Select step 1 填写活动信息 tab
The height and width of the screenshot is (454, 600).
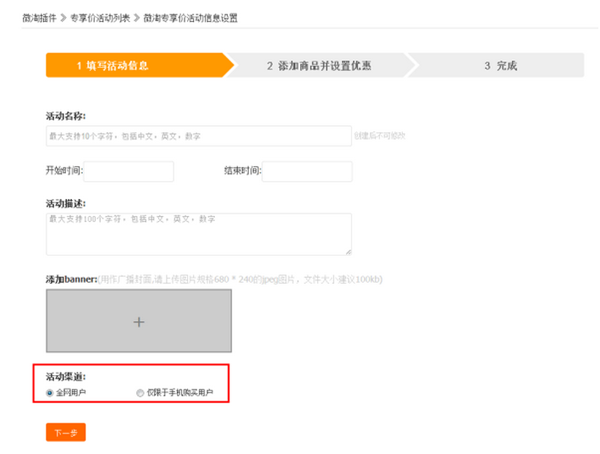[138, 65]
